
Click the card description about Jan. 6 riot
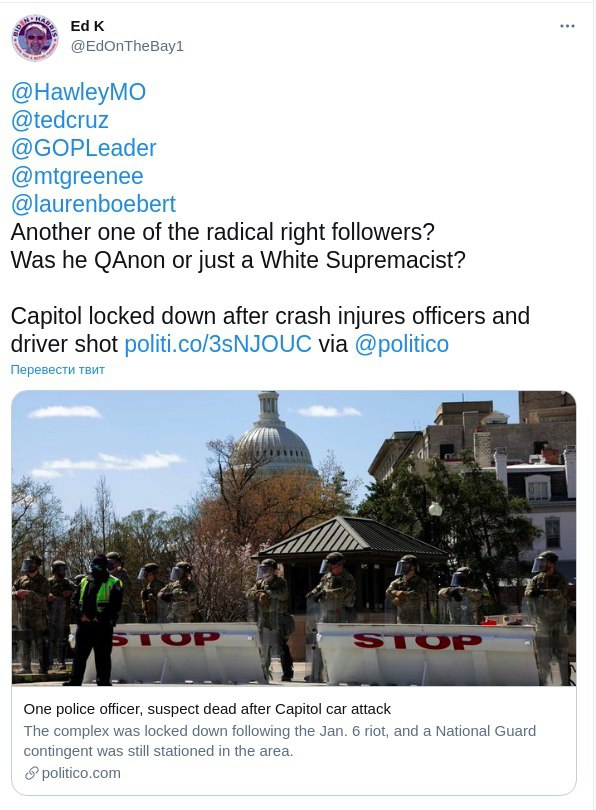click(279, 741)
